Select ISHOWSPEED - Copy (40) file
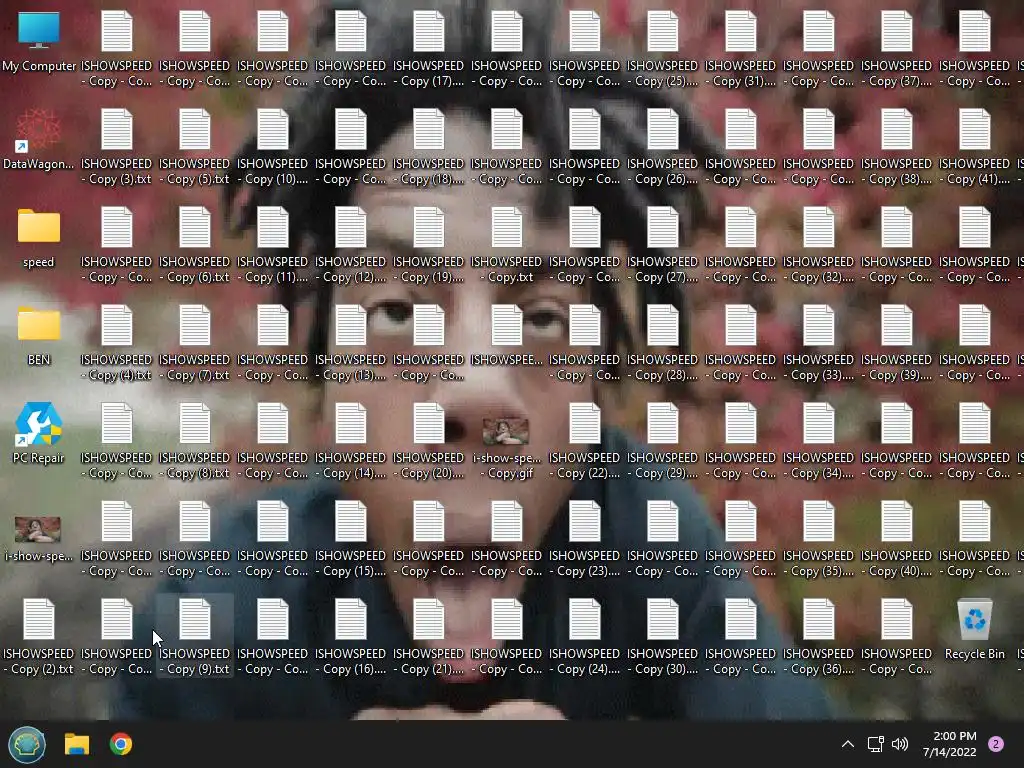 896,539
